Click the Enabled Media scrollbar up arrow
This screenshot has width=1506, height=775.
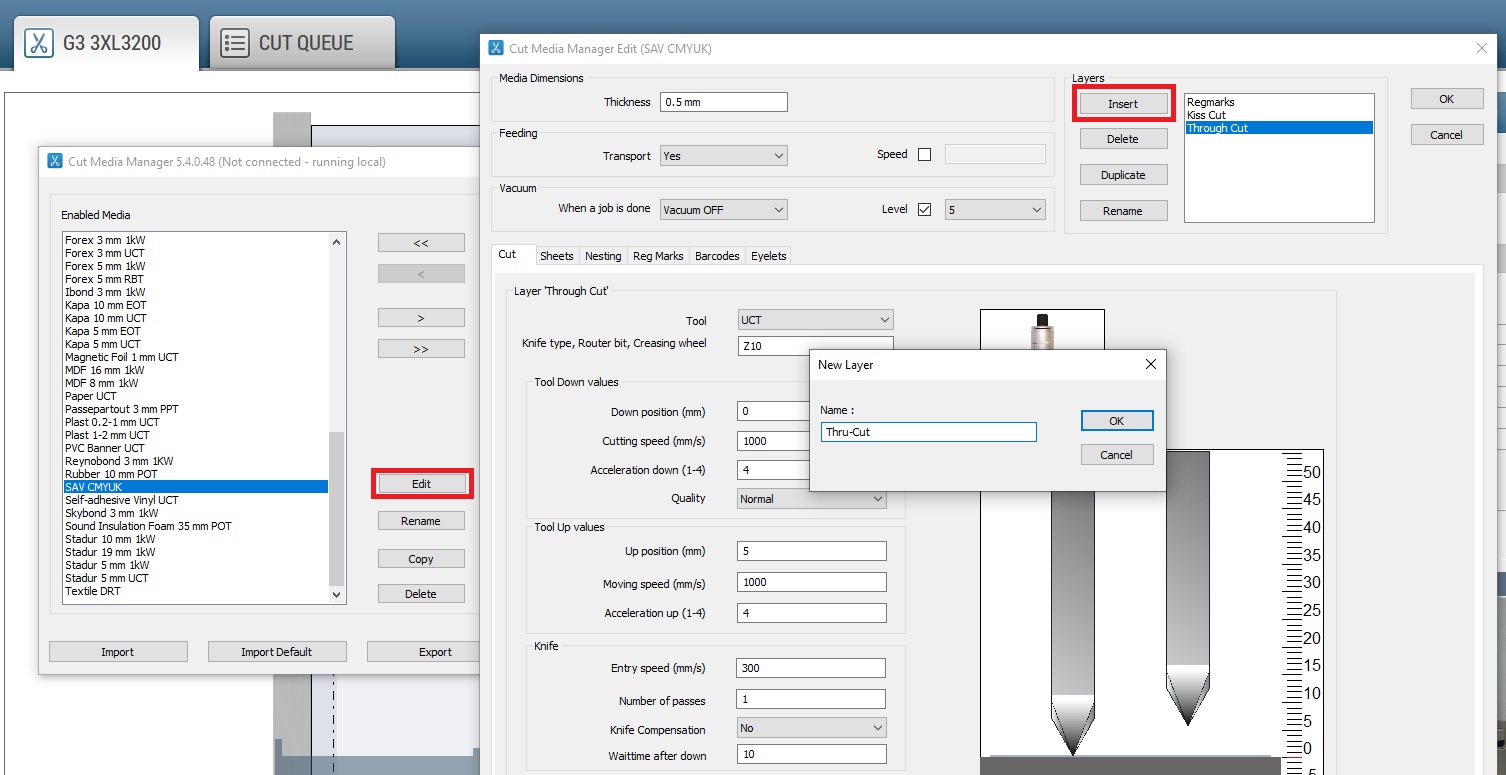[337, 241]
